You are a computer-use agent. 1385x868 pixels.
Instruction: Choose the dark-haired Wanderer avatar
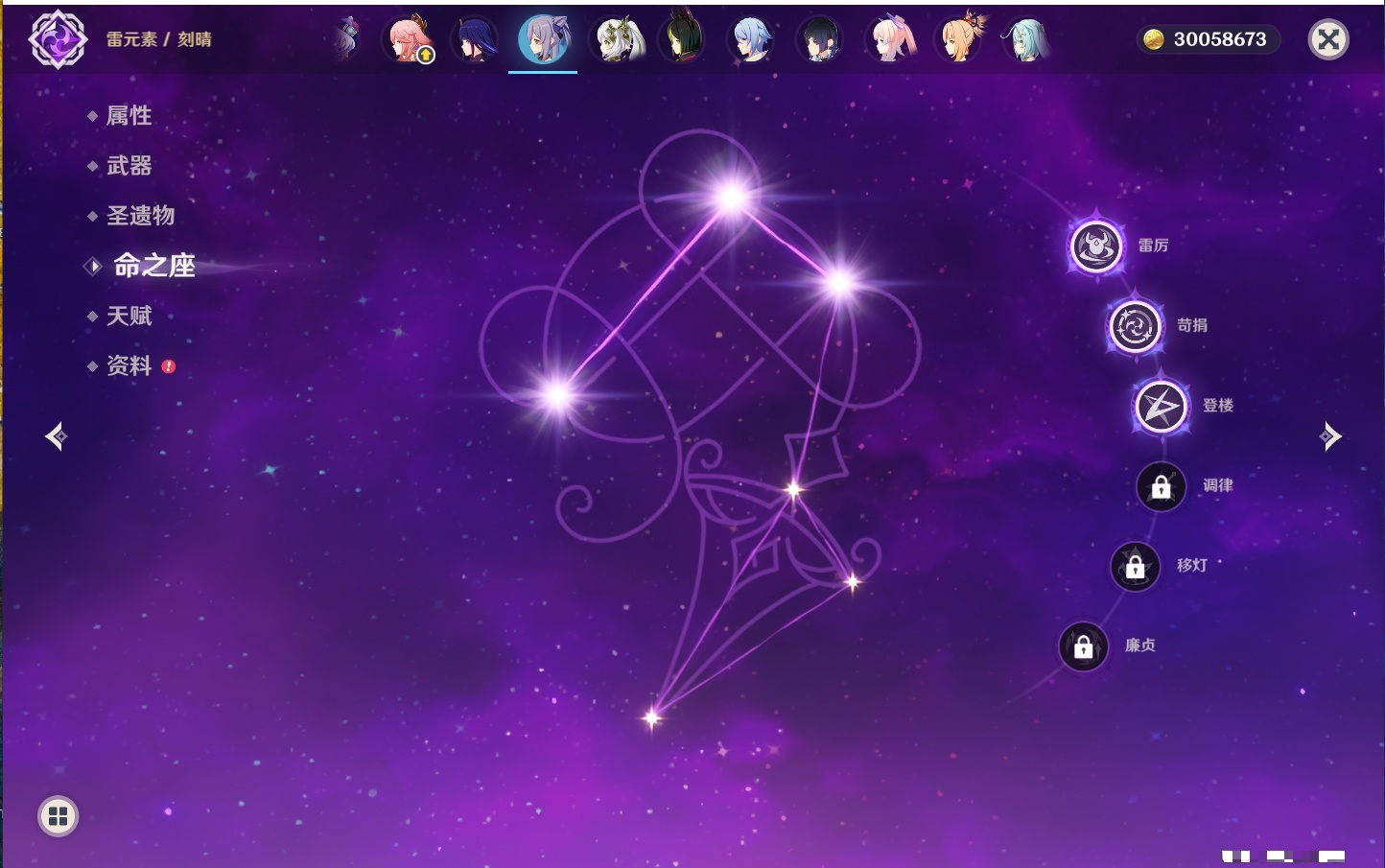[821, 39]
